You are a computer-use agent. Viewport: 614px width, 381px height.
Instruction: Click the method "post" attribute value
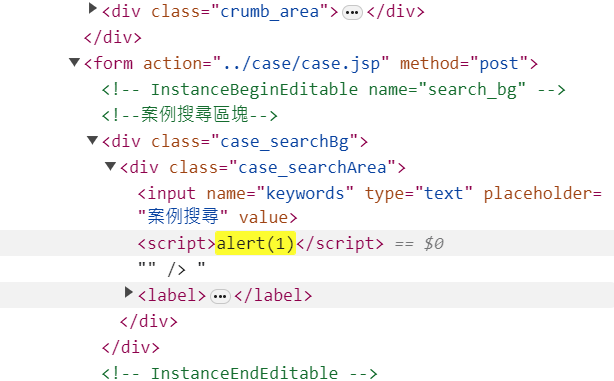click(x=499, y=63)
